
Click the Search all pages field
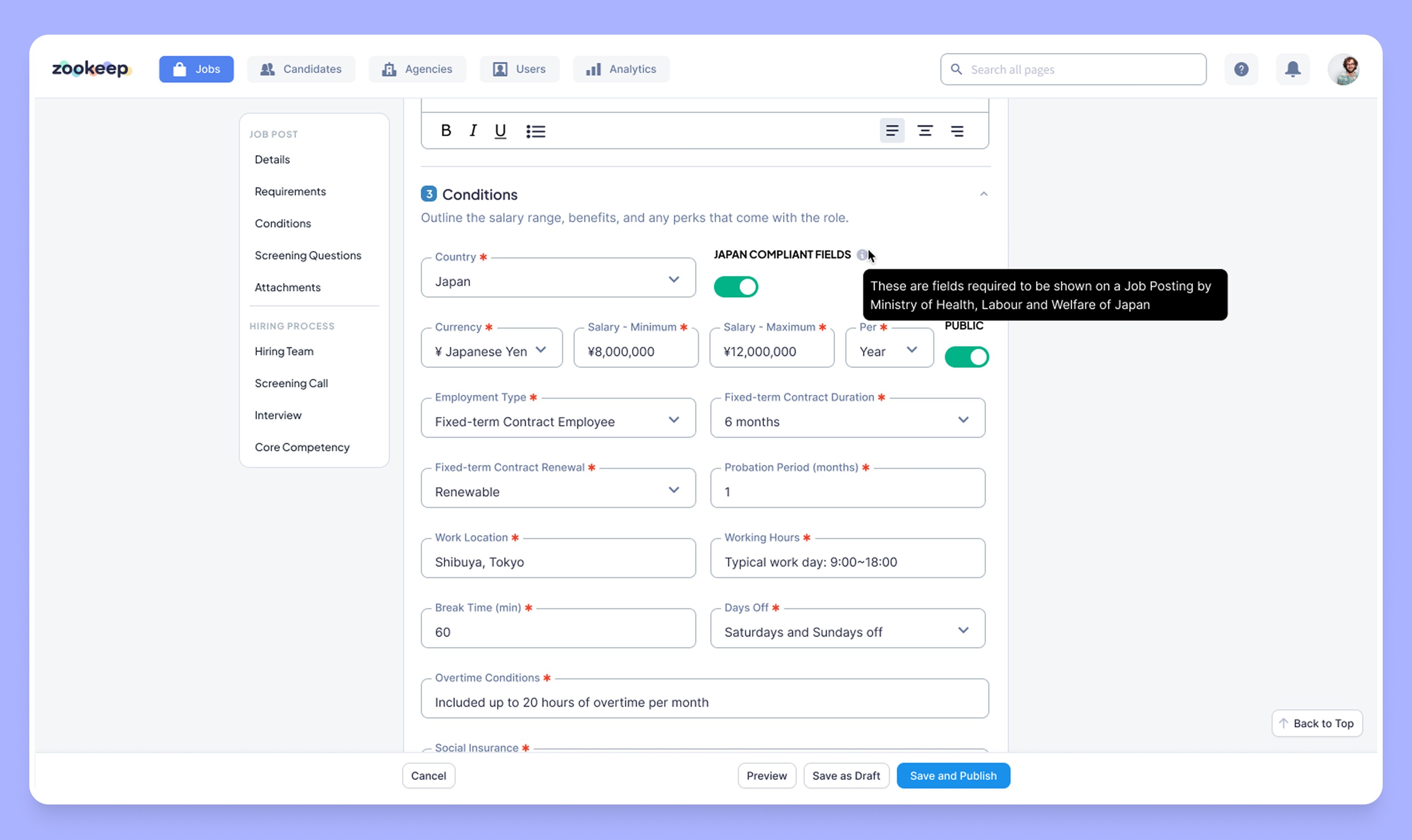pyautogui.click(x=1073, y=69)
